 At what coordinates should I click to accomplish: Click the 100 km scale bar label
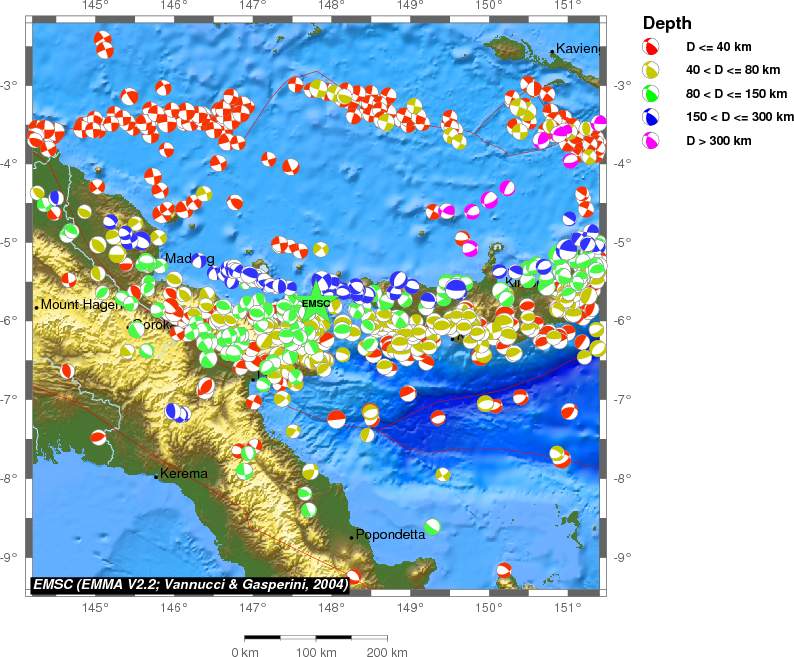pyautogui.click(x=316, y=653)
